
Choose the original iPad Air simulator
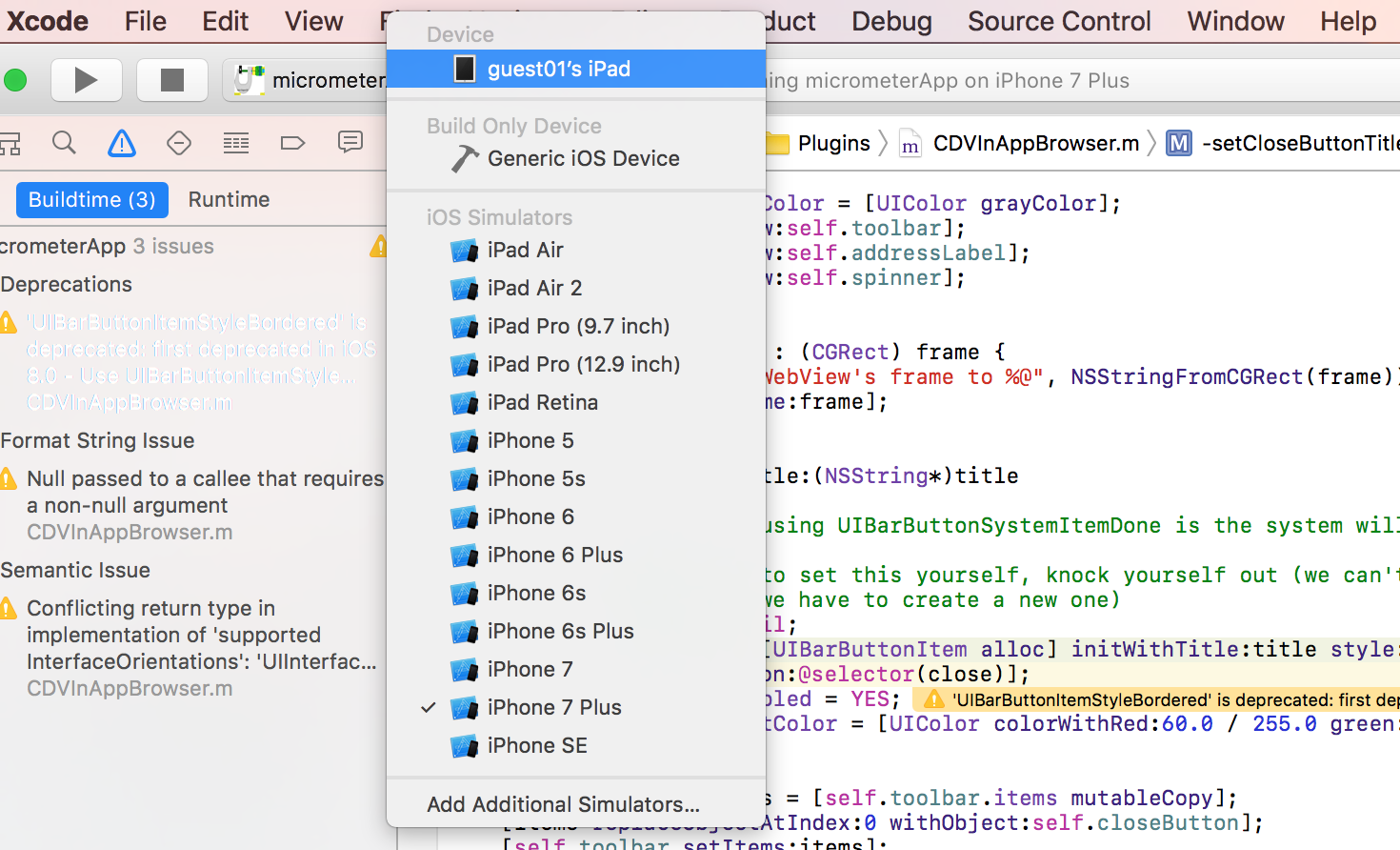pos(576,250)
